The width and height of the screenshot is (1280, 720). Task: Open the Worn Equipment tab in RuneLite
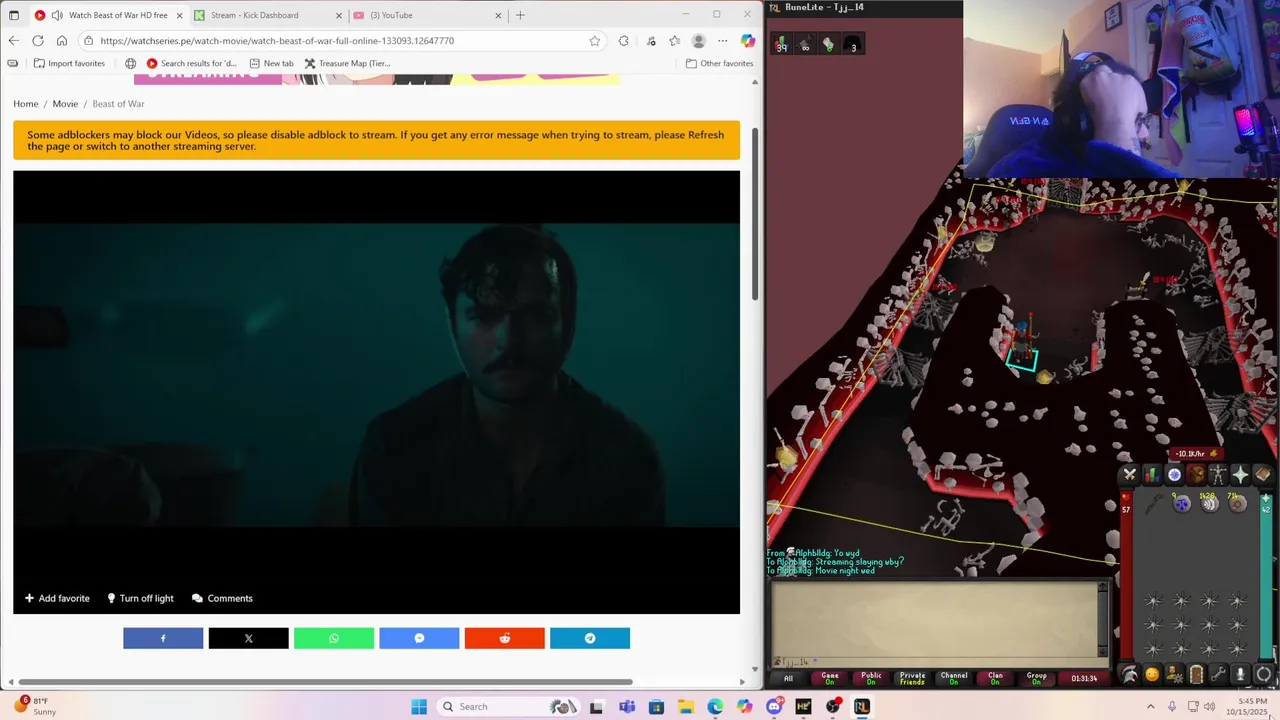pyautogui.click(x=1218, y=474)
